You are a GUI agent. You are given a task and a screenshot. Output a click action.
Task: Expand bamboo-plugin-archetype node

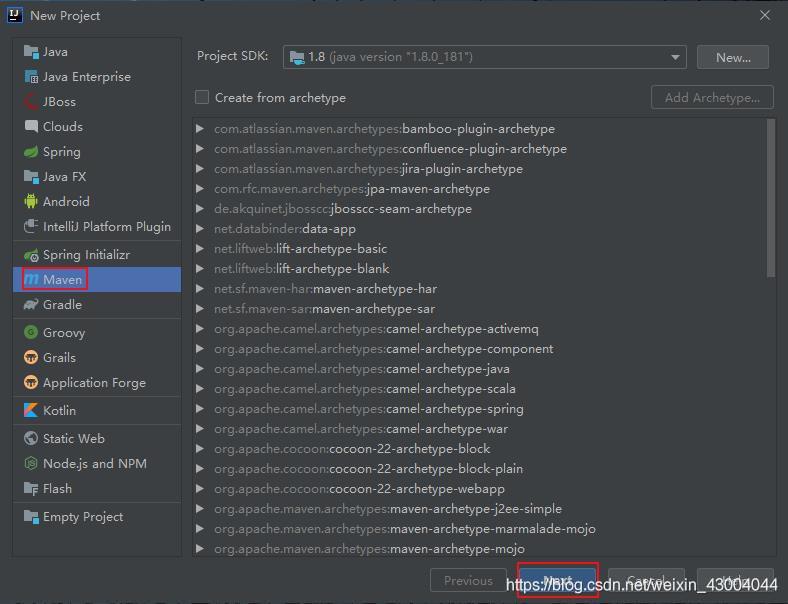(x=200, y=129)
